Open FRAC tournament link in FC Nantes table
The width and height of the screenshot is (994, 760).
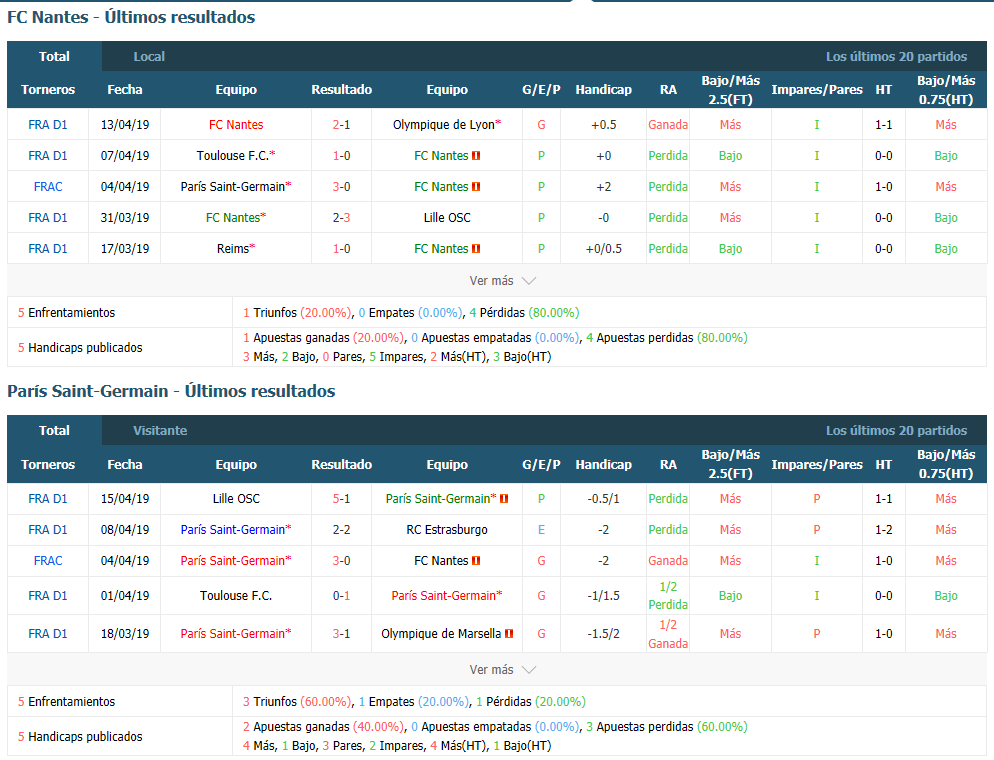point(48,187)
